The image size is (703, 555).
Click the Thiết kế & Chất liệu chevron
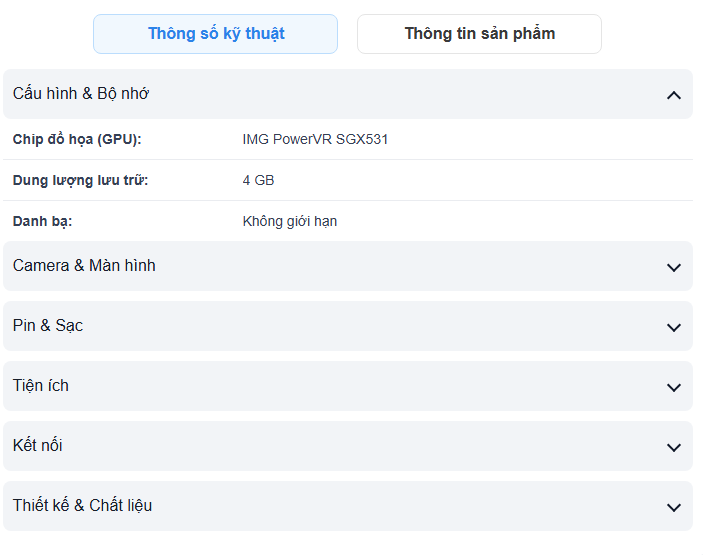tap(673, 507)
